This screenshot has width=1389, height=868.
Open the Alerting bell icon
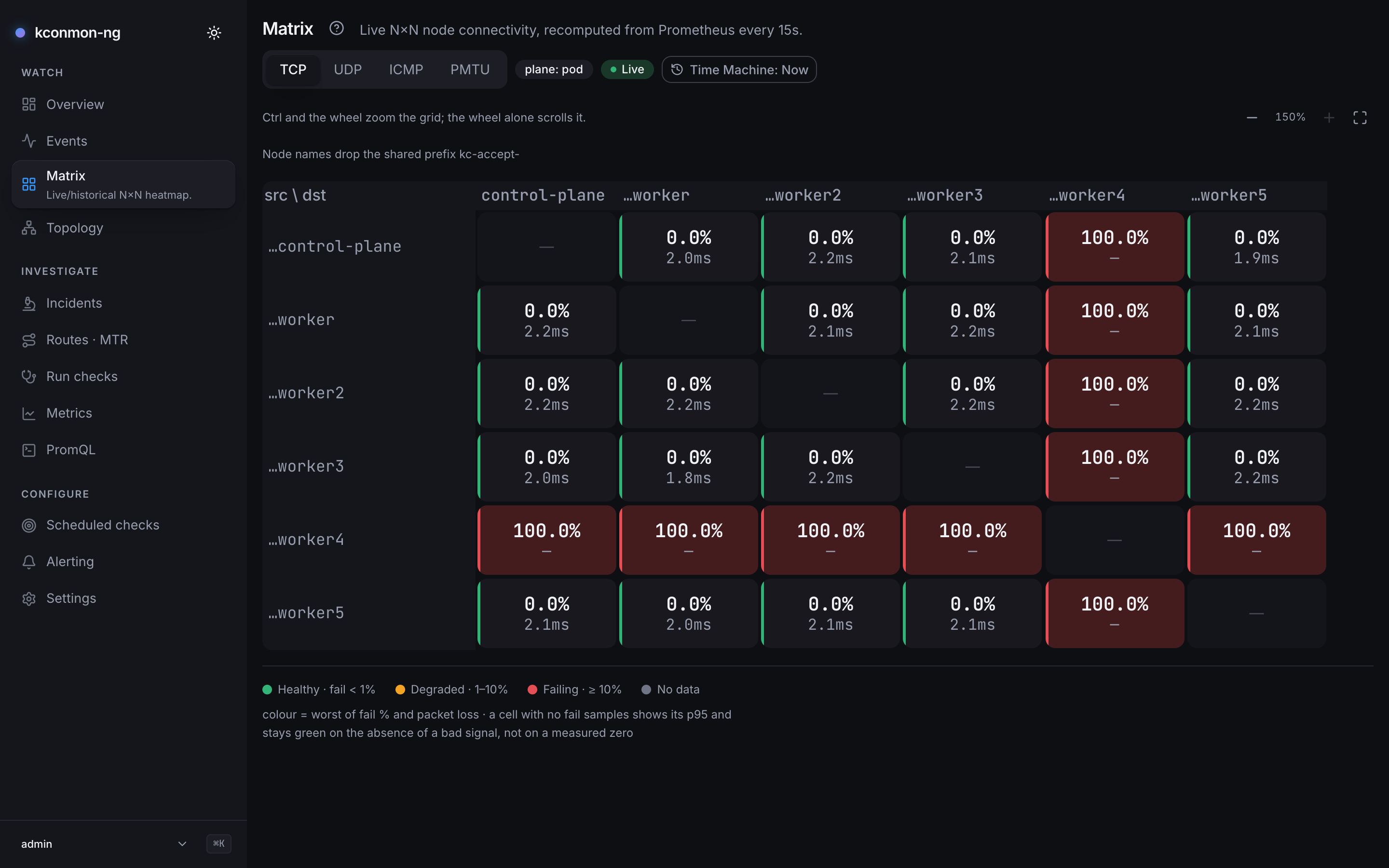pyautogui.click(x=29, y=562)
